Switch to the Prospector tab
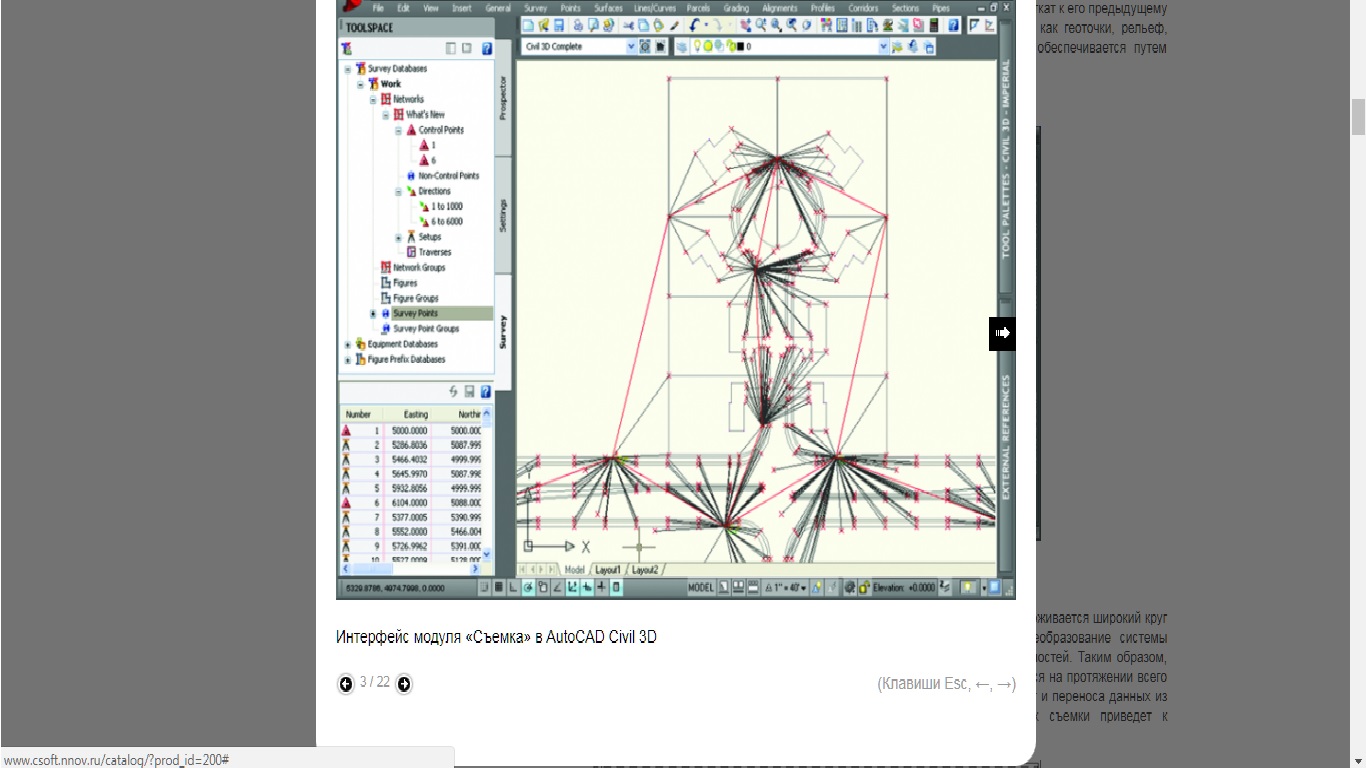The image size is (1366, 768). pyautogui.click(x=503, y=97)
